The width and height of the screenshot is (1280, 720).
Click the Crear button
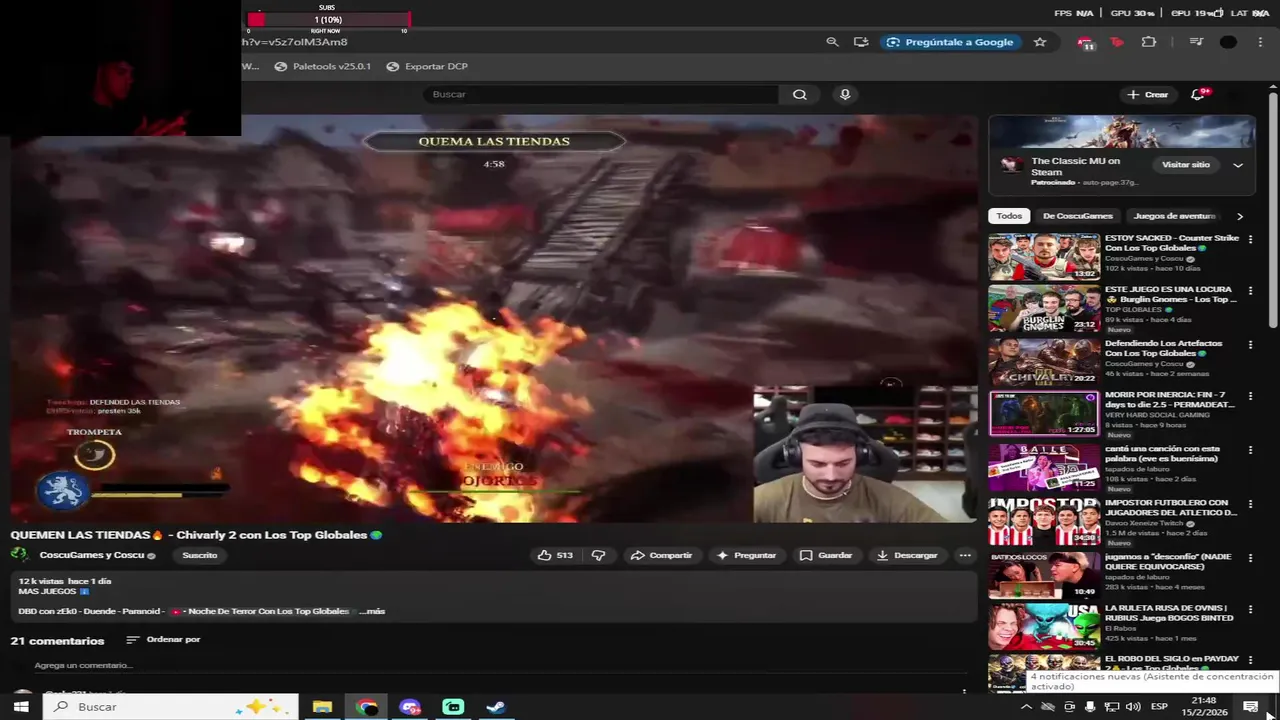[x=1147, y=94]
